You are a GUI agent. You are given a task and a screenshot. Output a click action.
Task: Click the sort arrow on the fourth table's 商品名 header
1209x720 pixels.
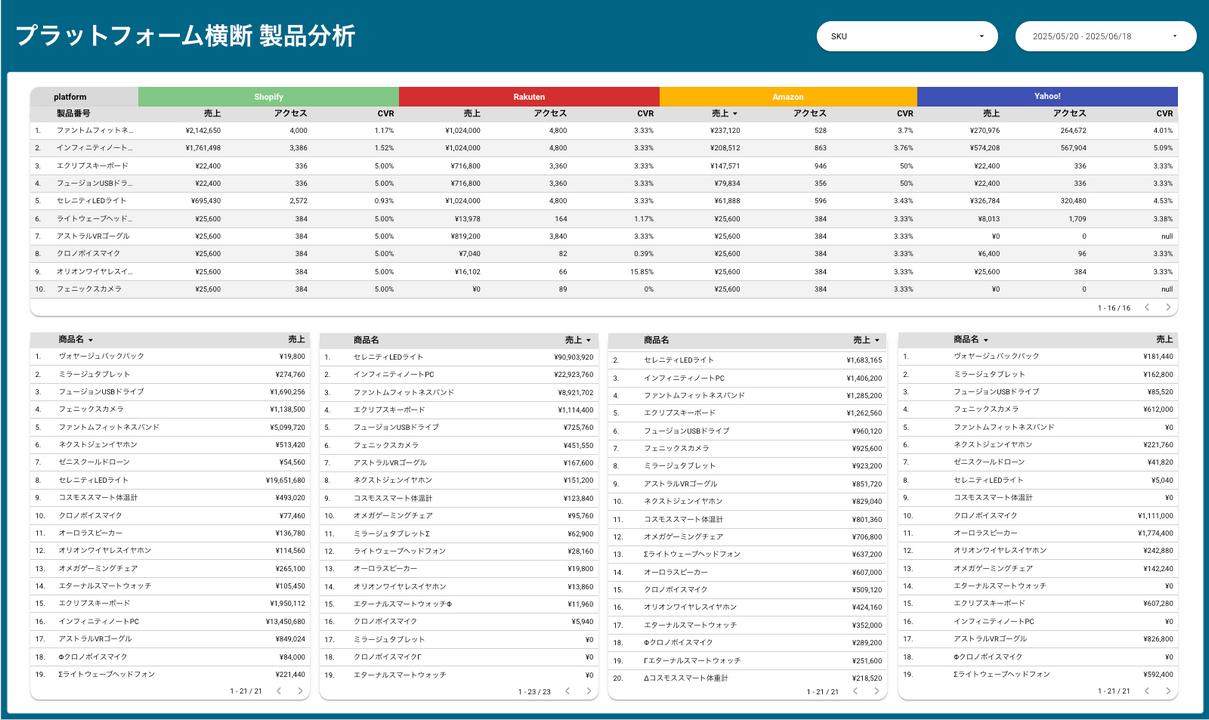[x=986, y=340]
